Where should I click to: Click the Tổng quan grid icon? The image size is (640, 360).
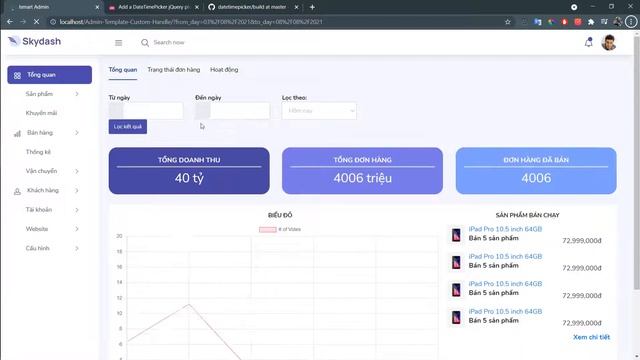(x=17, y=76)
